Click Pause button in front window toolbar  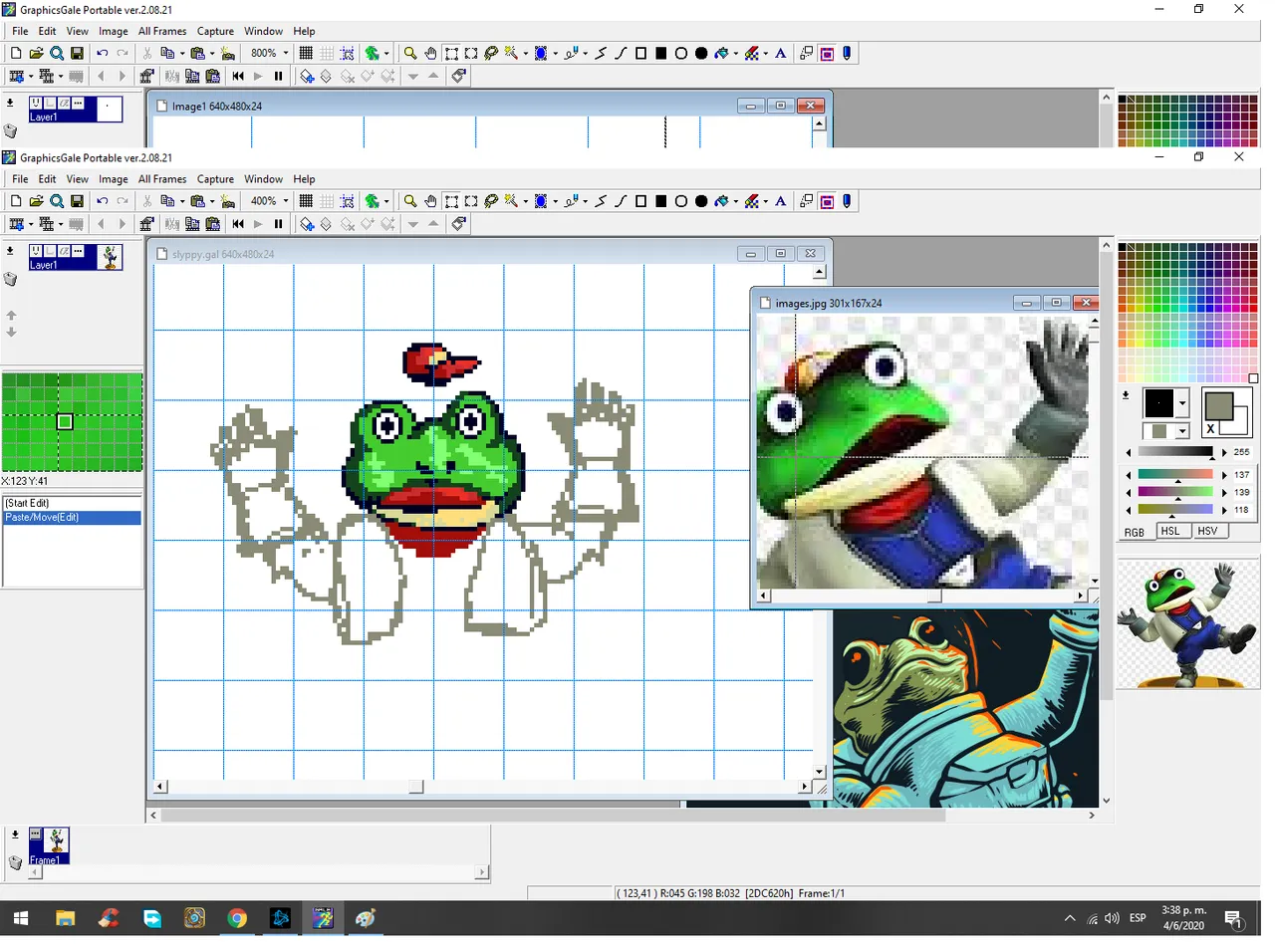coord(278,224)
